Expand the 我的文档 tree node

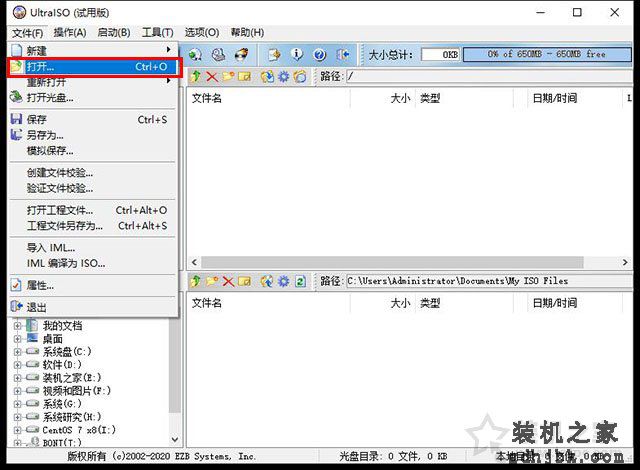coord(18,326)
